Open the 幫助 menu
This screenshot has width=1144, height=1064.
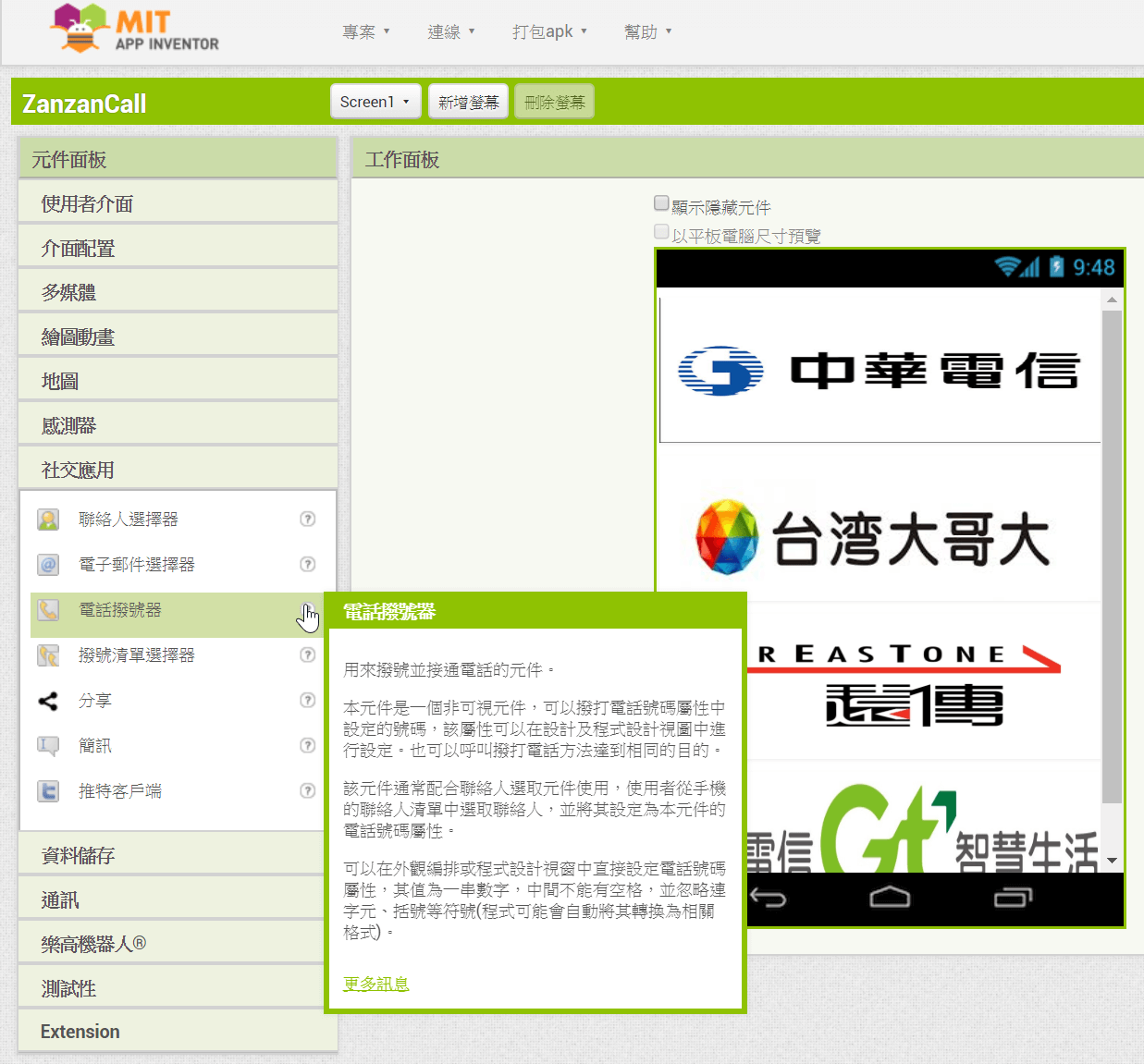click(x=647, y=32)
